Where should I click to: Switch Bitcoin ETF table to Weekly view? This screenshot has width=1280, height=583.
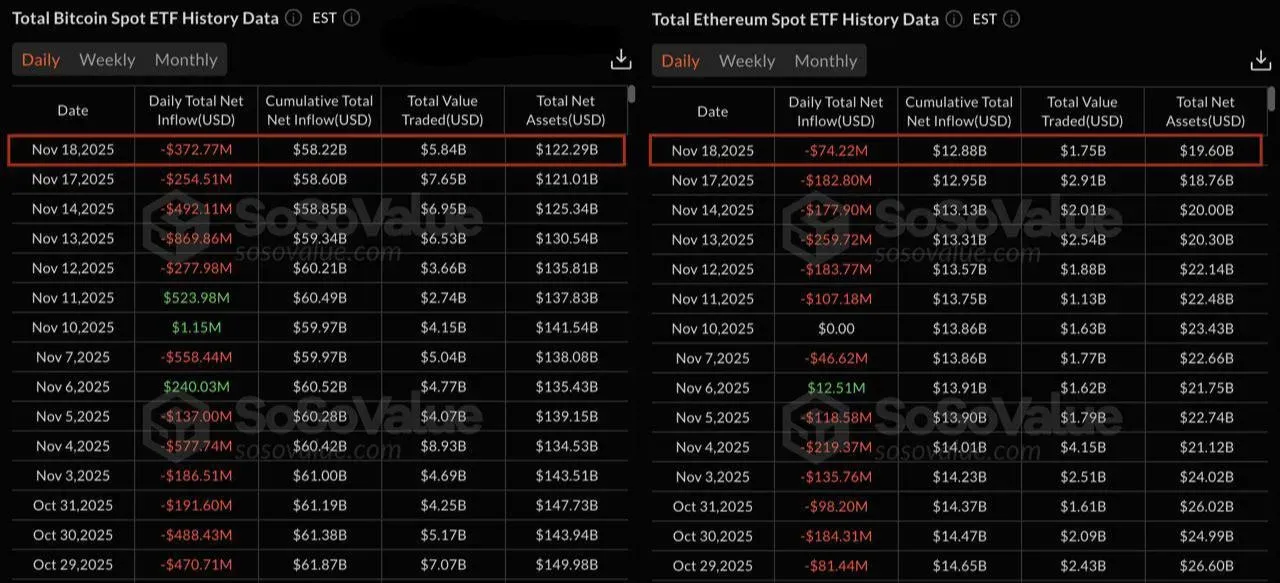coord(107,60)
